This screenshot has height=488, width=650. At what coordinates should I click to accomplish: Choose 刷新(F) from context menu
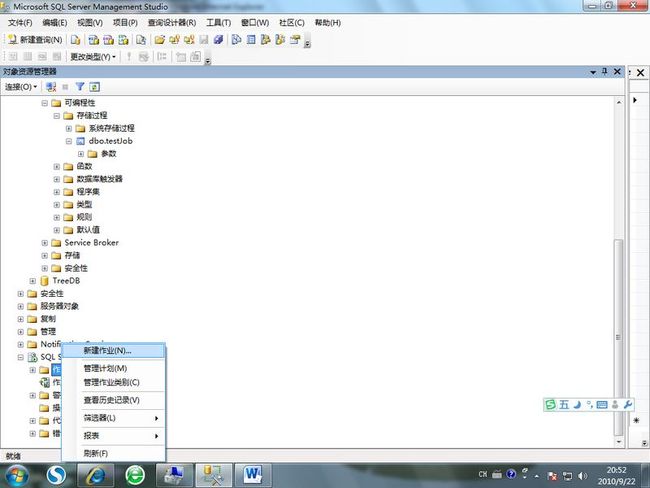(x=113, y=453)
